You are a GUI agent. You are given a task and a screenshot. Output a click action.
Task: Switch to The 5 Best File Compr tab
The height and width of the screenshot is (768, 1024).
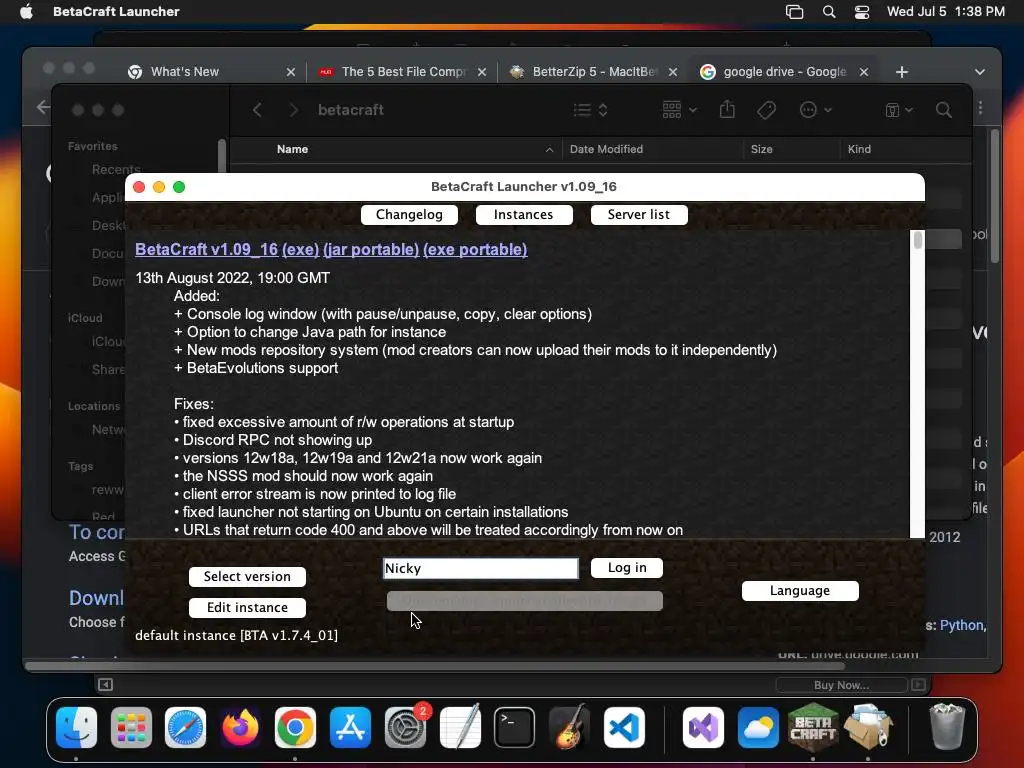[404, 72]
